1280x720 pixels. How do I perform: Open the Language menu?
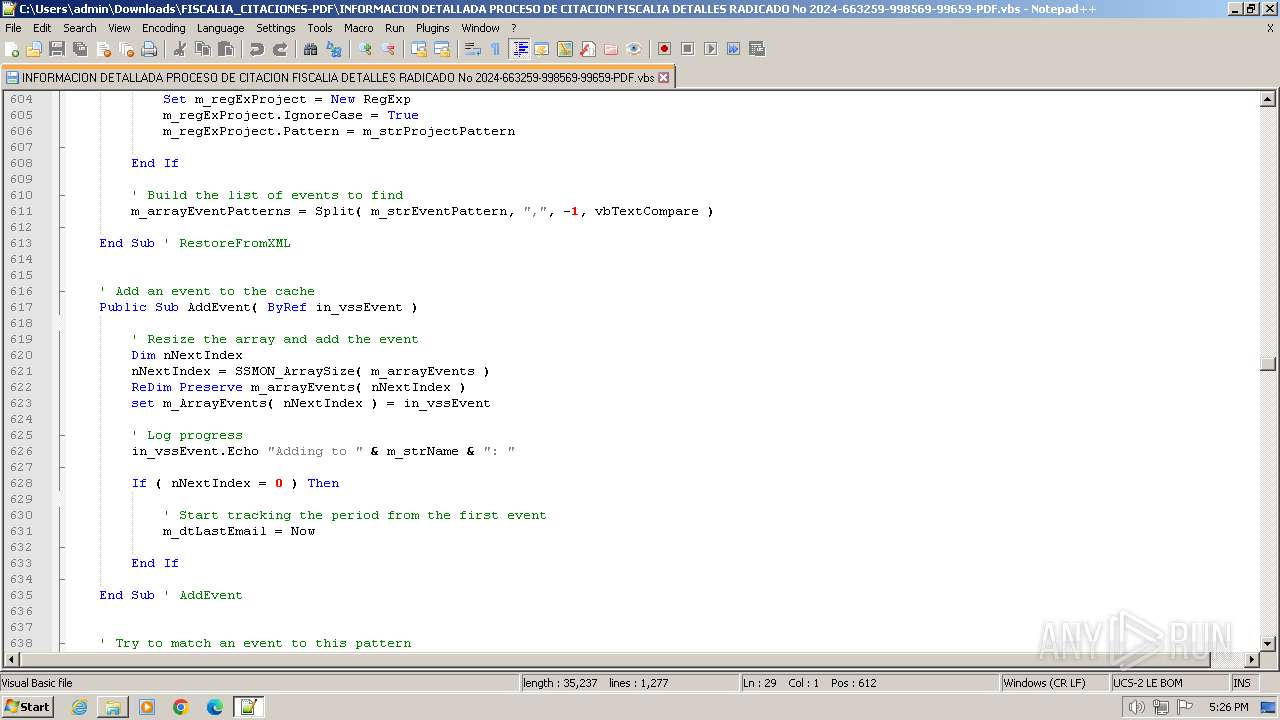[x=220, y=28]
